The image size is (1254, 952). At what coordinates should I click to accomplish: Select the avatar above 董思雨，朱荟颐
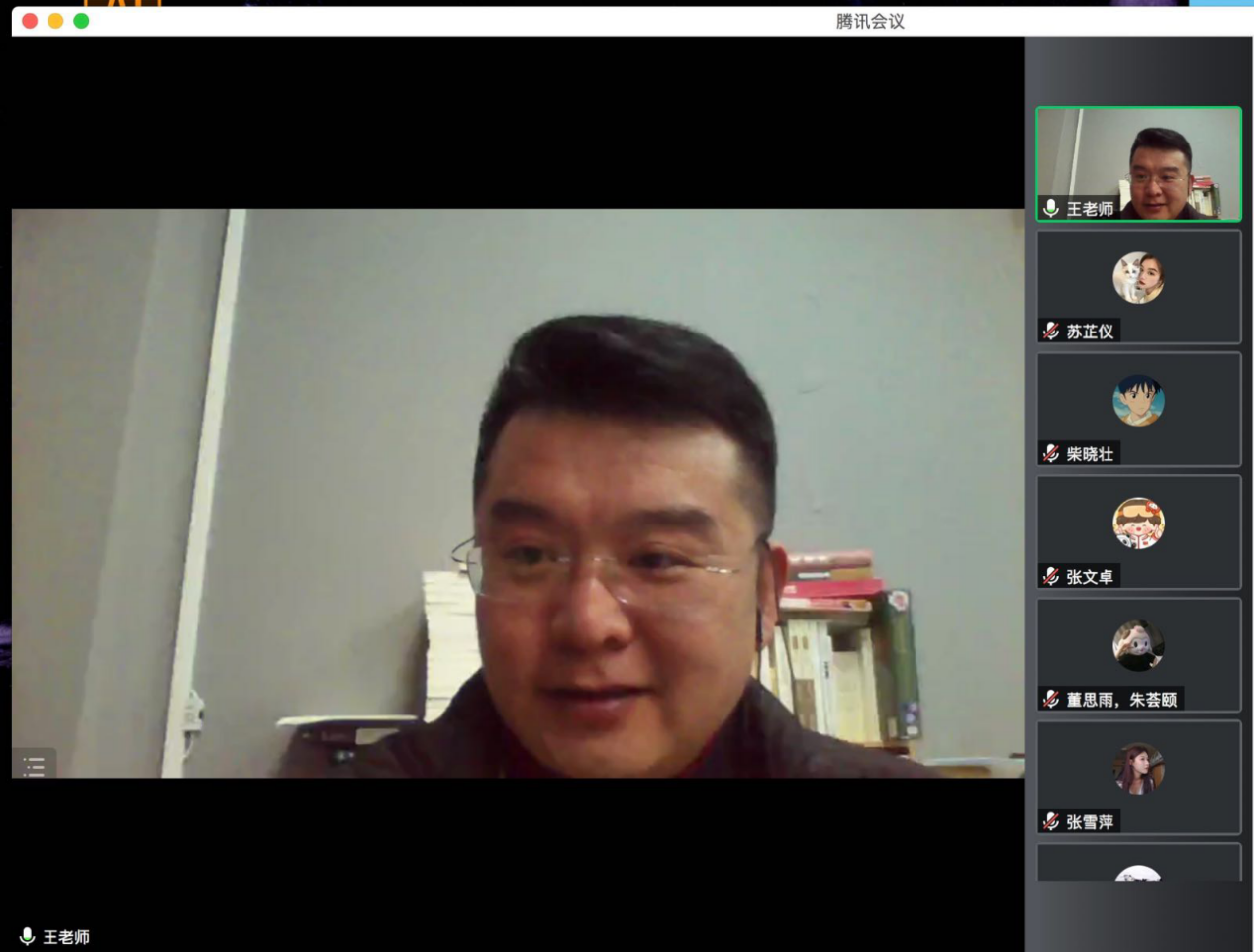click(1138, 645)
